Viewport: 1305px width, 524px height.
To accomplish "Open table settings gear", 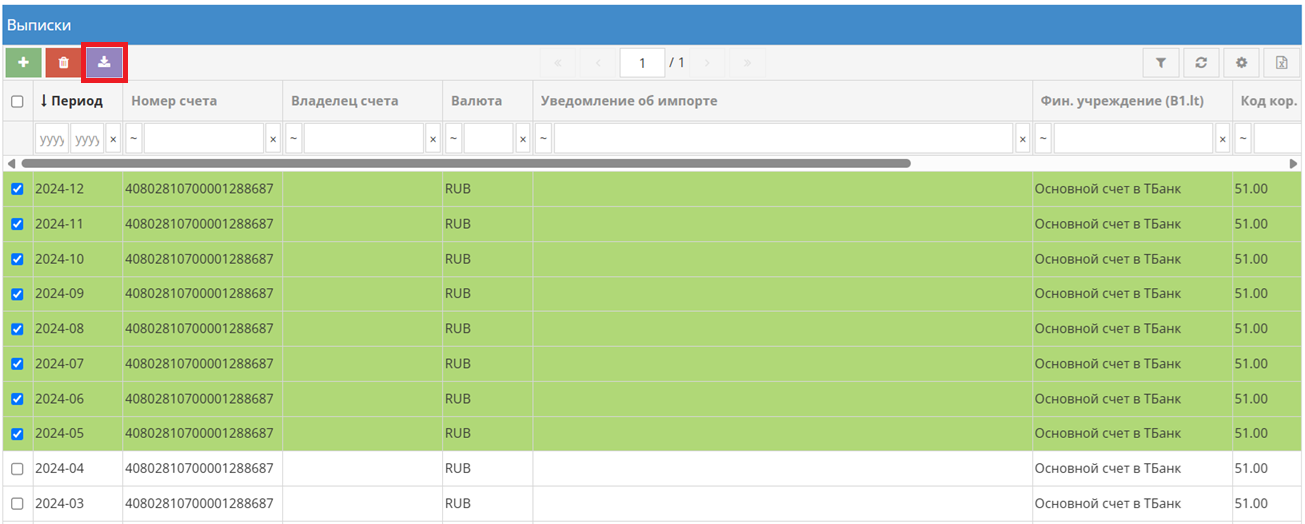I will [1241, 63].
